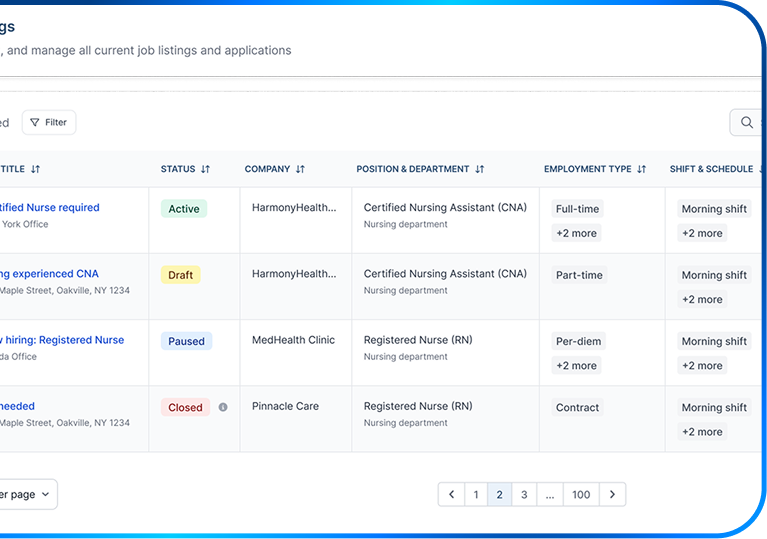This screenshot has height=539, width=767.
Task: Expand '+2 more' under Full-time
Action: pyautogui.click(x=576, y=233)
